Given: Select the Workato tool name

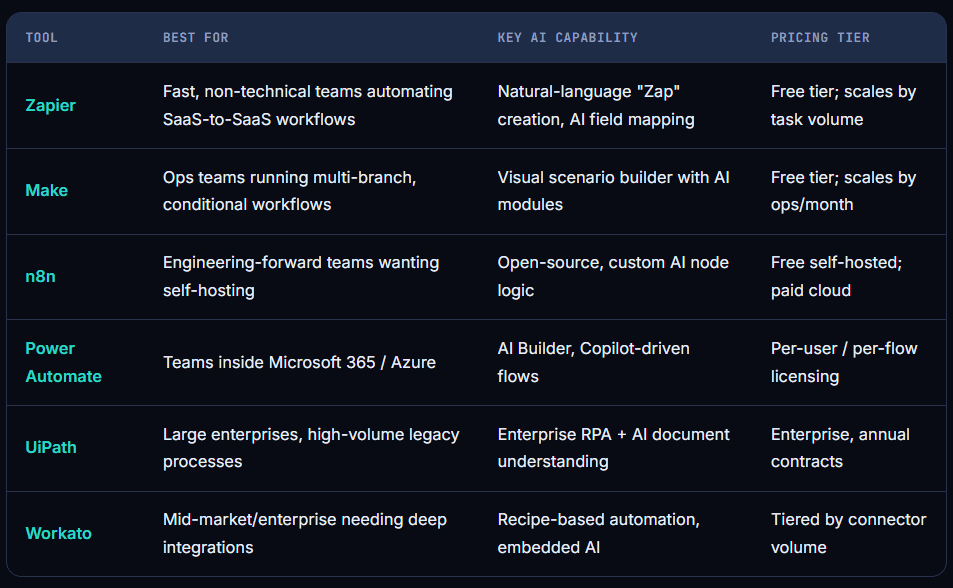Looking at the screenshot, I should click(58, 533).
